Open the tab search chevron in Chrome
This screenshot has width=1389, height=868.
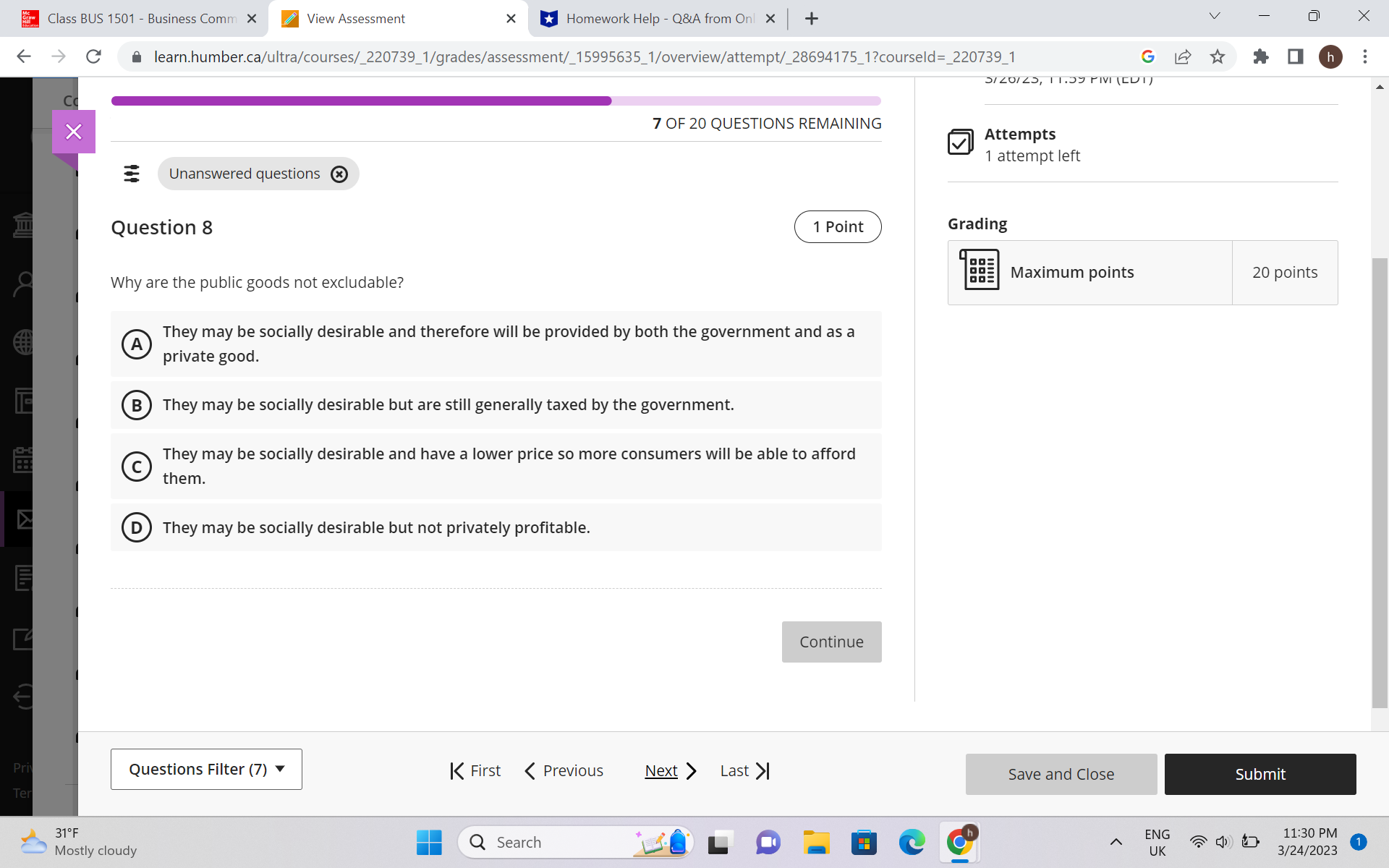[1215, 16]
